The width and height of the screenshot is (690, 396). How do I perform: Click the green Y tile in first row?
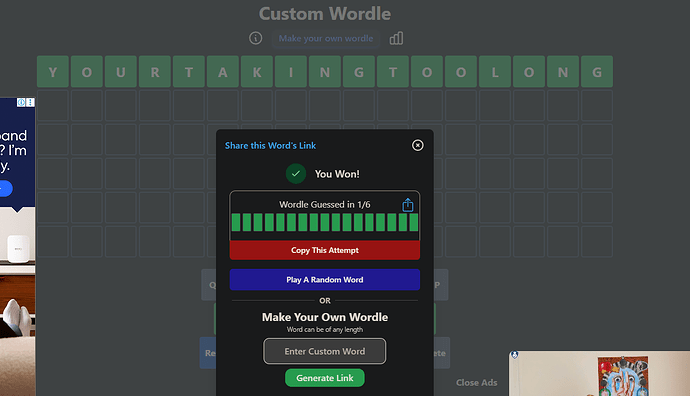pos(53,72)
